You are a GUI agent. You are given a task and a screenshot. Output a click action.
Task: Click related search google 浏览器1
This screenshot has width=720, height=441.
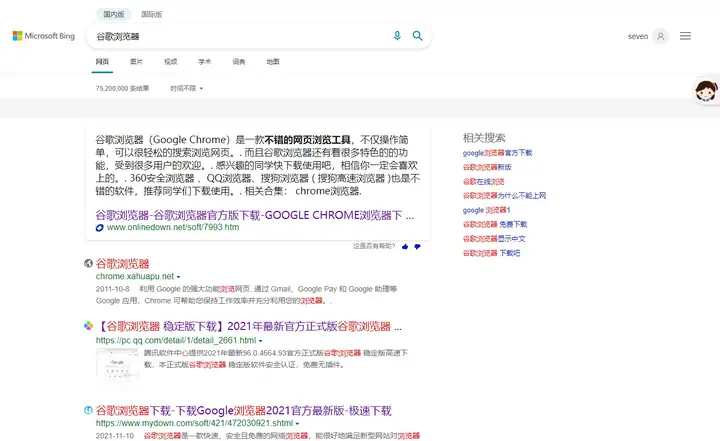[487, 210]
